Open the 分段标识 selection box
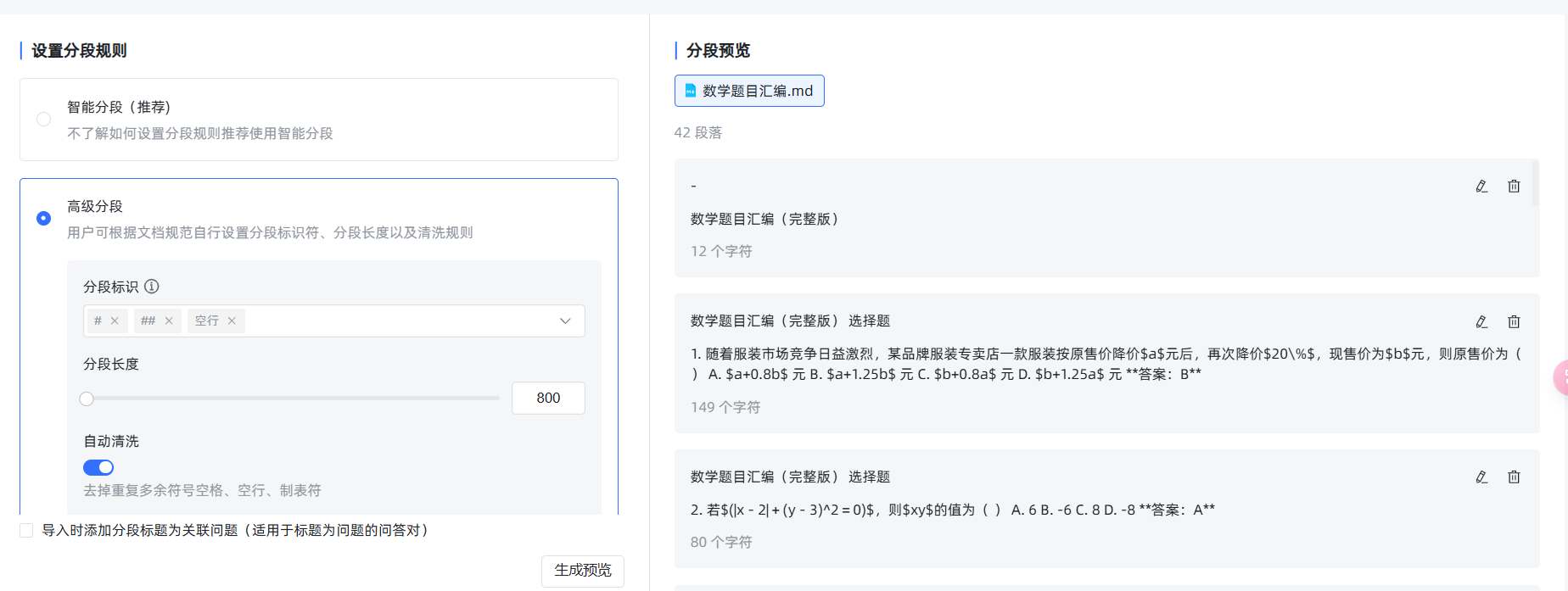 click(x=399, y=321)
